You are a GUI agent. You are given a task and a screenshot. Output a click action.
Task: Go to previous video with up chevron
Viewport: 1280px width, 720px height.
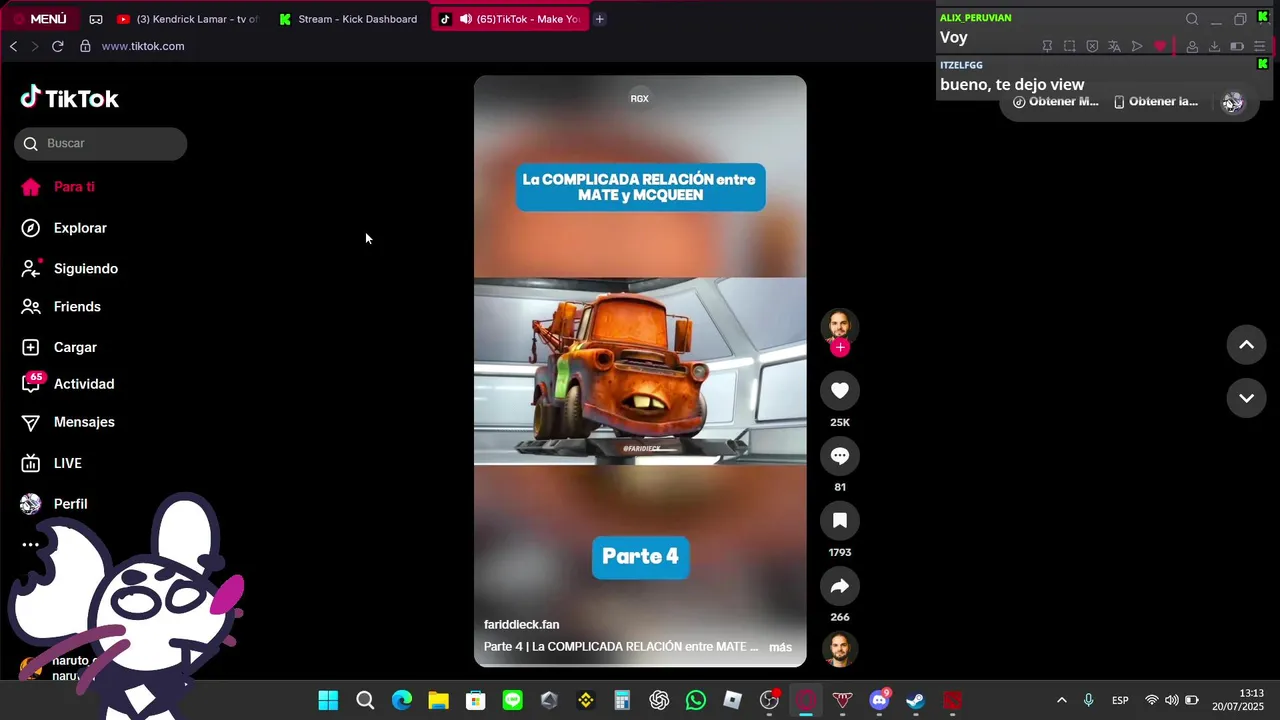[x=1246, y=345]
